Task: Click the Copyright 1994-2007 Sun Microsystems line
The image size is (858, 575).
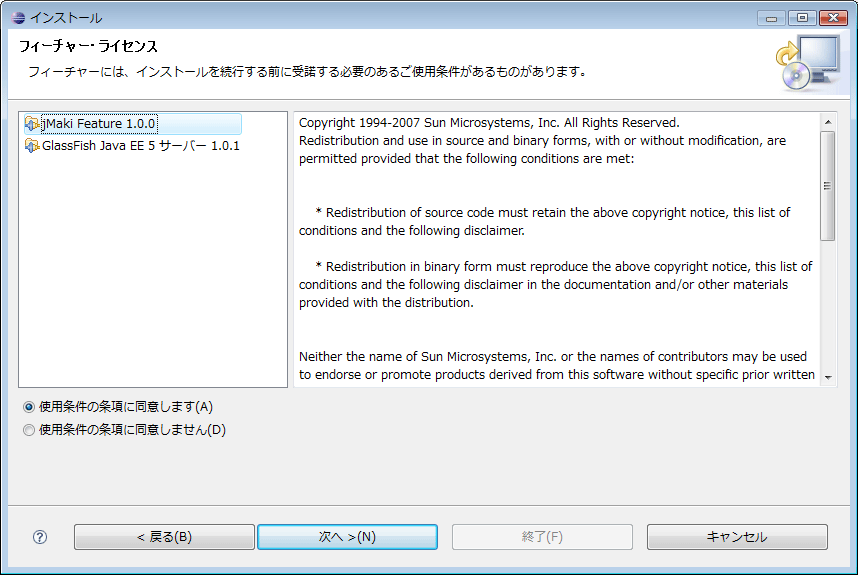Action: (489, 123)
